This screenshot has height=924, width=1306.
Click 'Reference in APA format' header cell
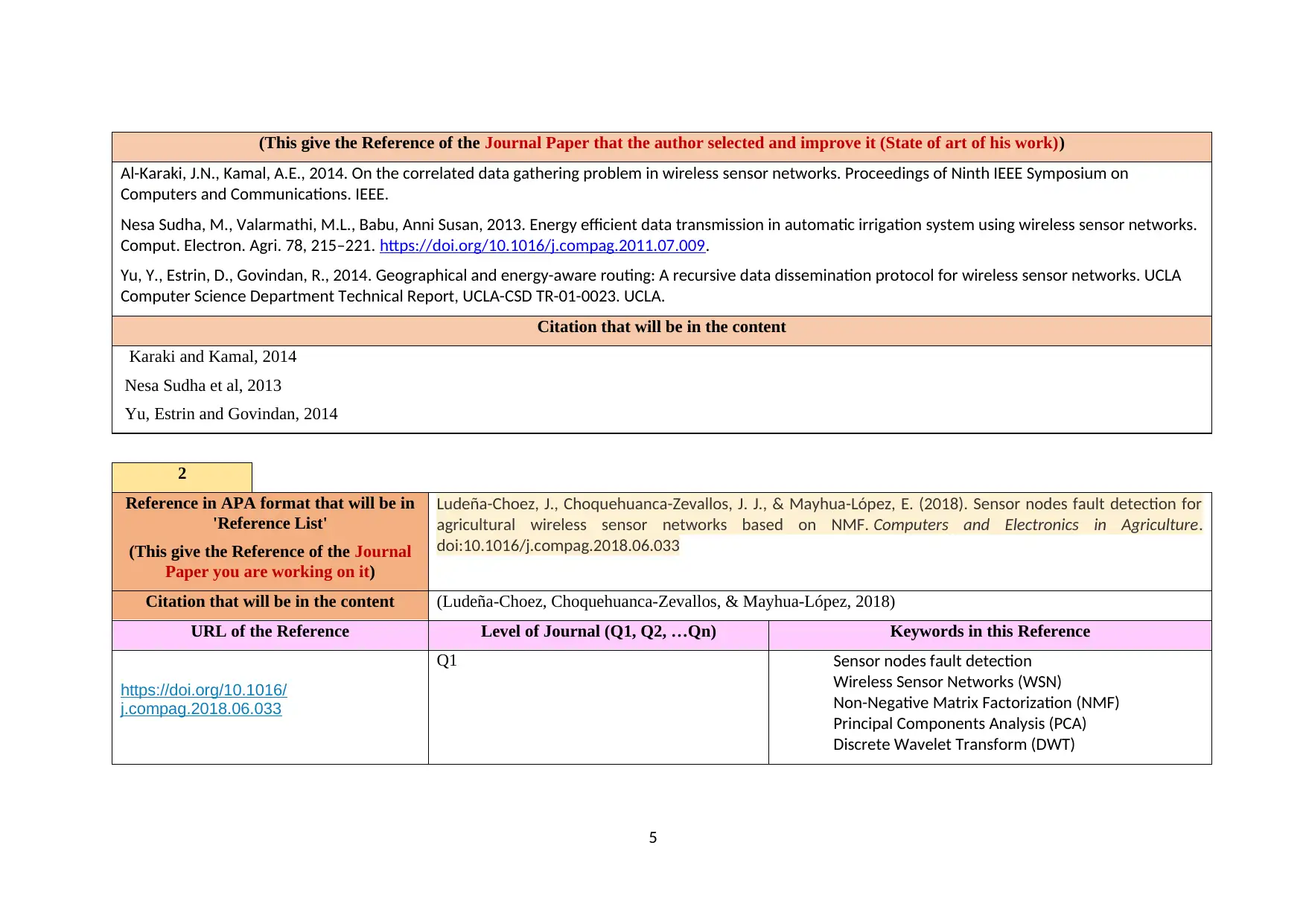pyautogui.click(x=270, y=541)
